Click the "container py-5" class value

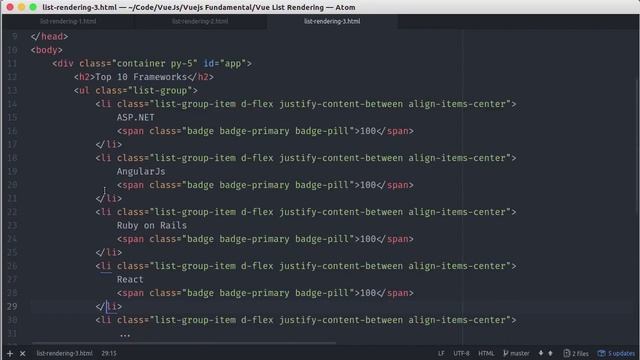[x=154, y=64]
